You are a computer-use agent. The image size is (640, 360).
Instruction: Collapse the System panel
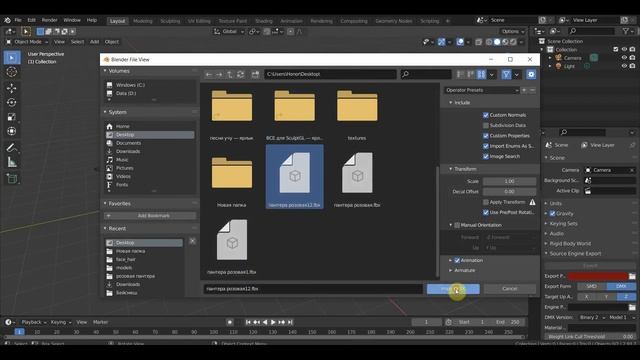click(x=105, y=112)
